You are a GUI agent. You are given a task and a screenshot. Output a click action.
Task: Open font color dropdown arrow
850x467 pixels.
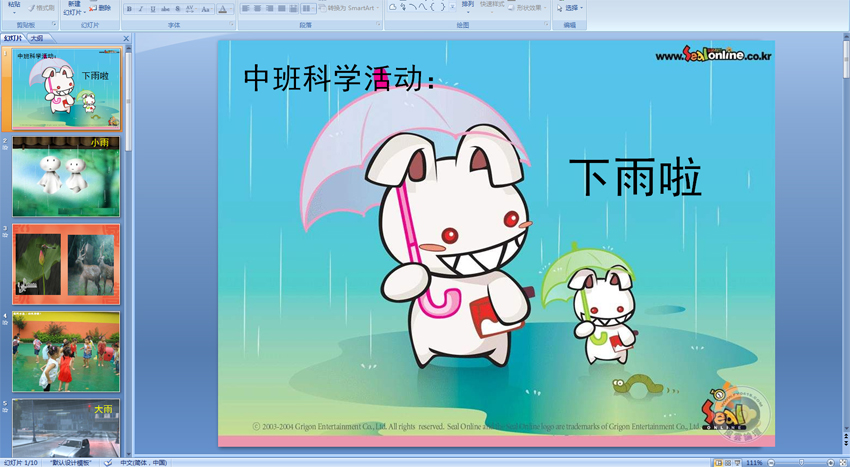[231, 9]
